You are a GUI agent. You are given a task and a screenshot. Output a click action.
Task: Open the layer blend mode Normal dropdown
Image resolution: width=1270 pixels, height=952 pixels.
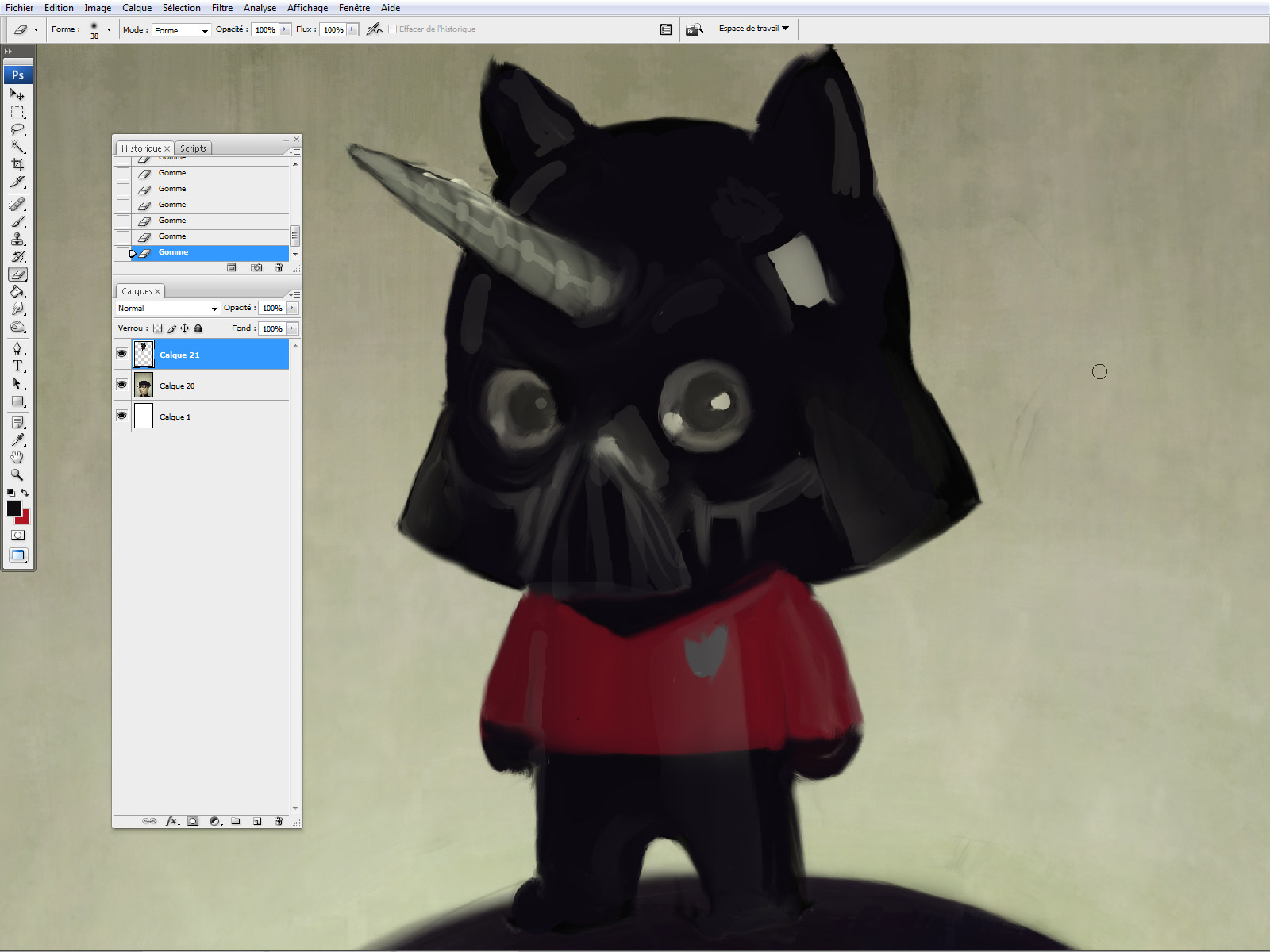coord(167,308)
